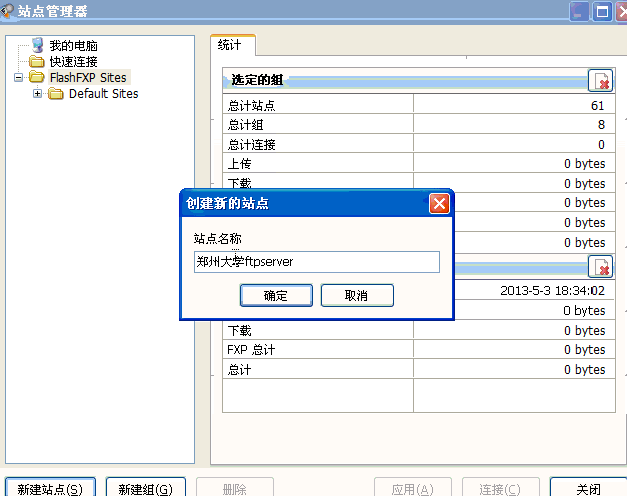Image resolution: width=627 pixels, height=496 pixels.
Task: Close the 创建新的站点 dialog
Action: click(439, 204)
